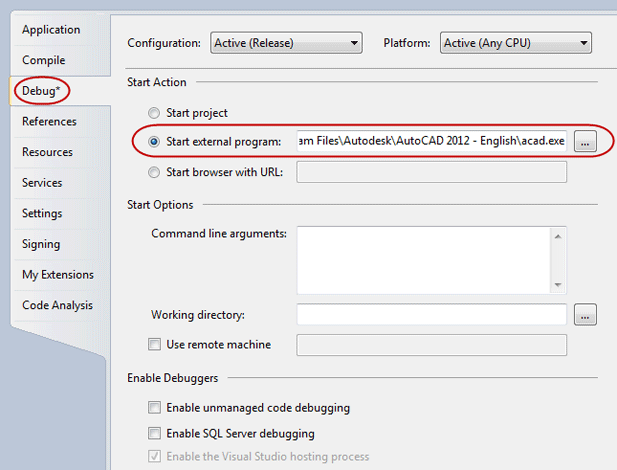Select the Code Analysis tab
617x470 pixels.
pos(57,305)
